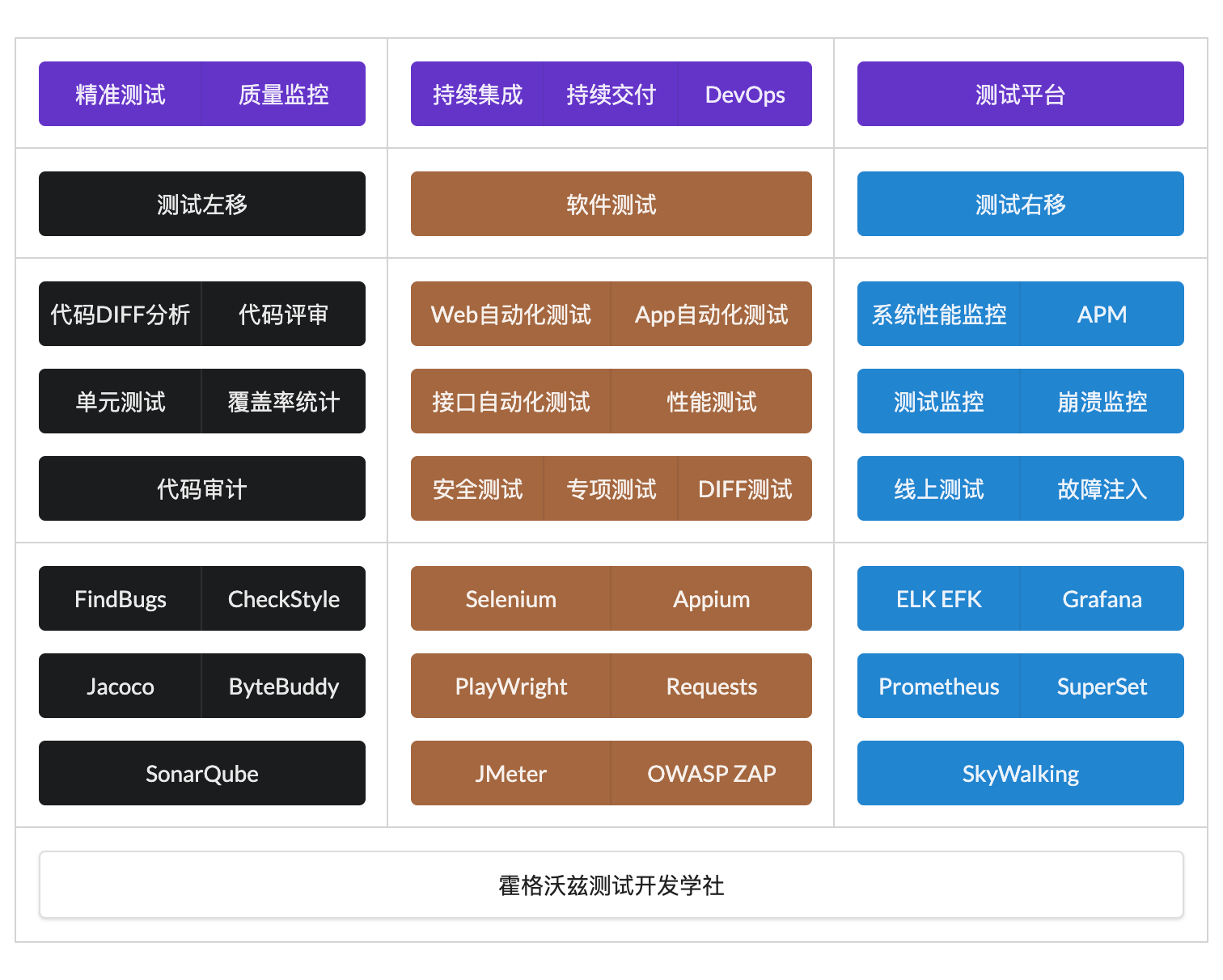Image resolution: width=1223 pixels, height=980 pixels.
Task: Click the APM button
Action: 1102,314
